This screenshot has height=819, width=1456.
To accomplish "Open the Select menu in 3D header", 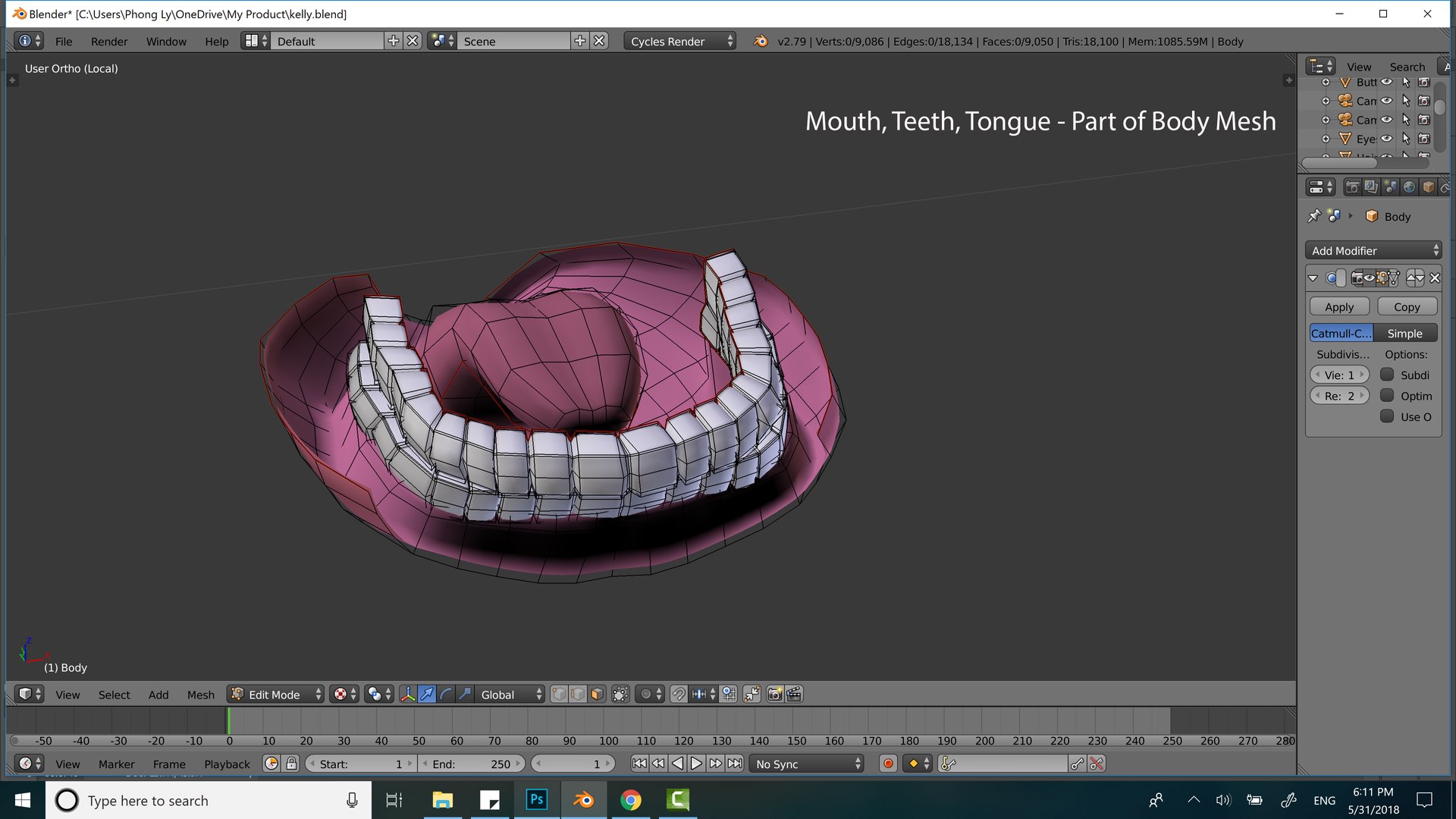I will pos(115,695).
